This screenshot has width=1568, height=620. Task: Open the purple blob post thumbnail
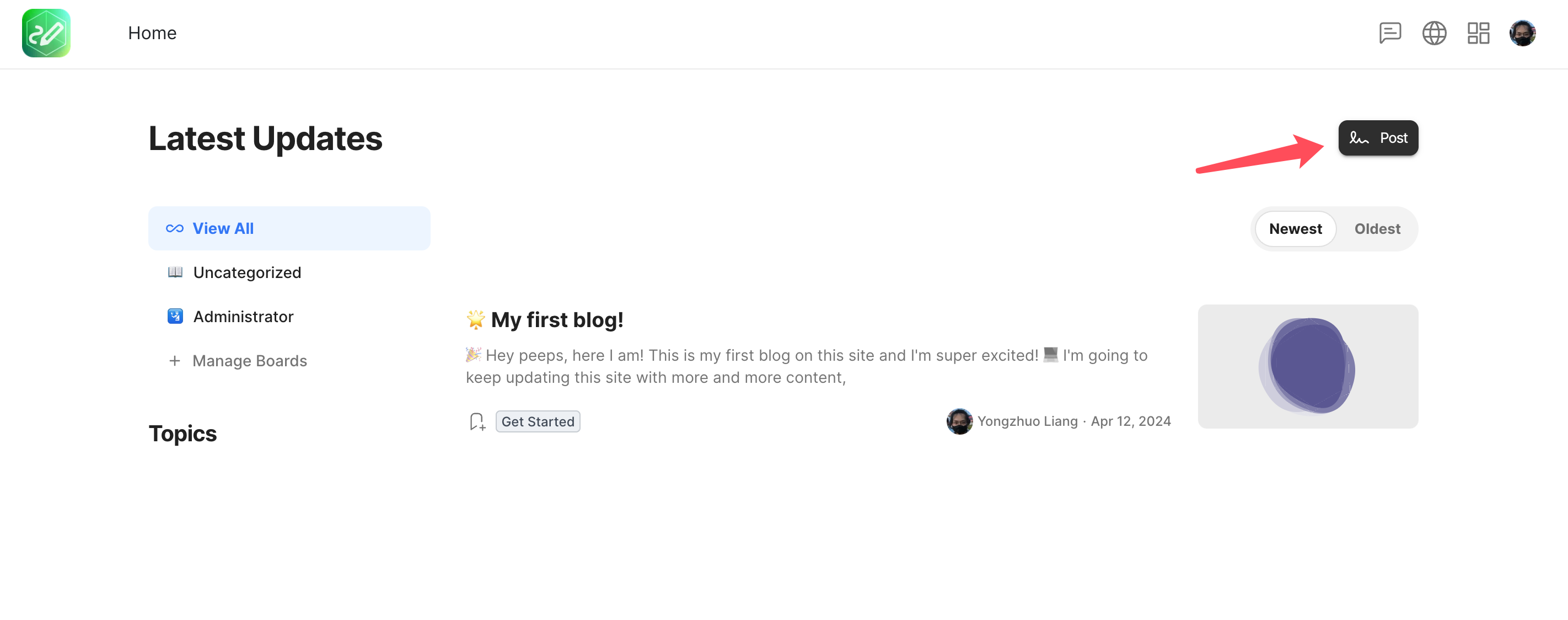pyautogui.click(x=1307, y=367)
